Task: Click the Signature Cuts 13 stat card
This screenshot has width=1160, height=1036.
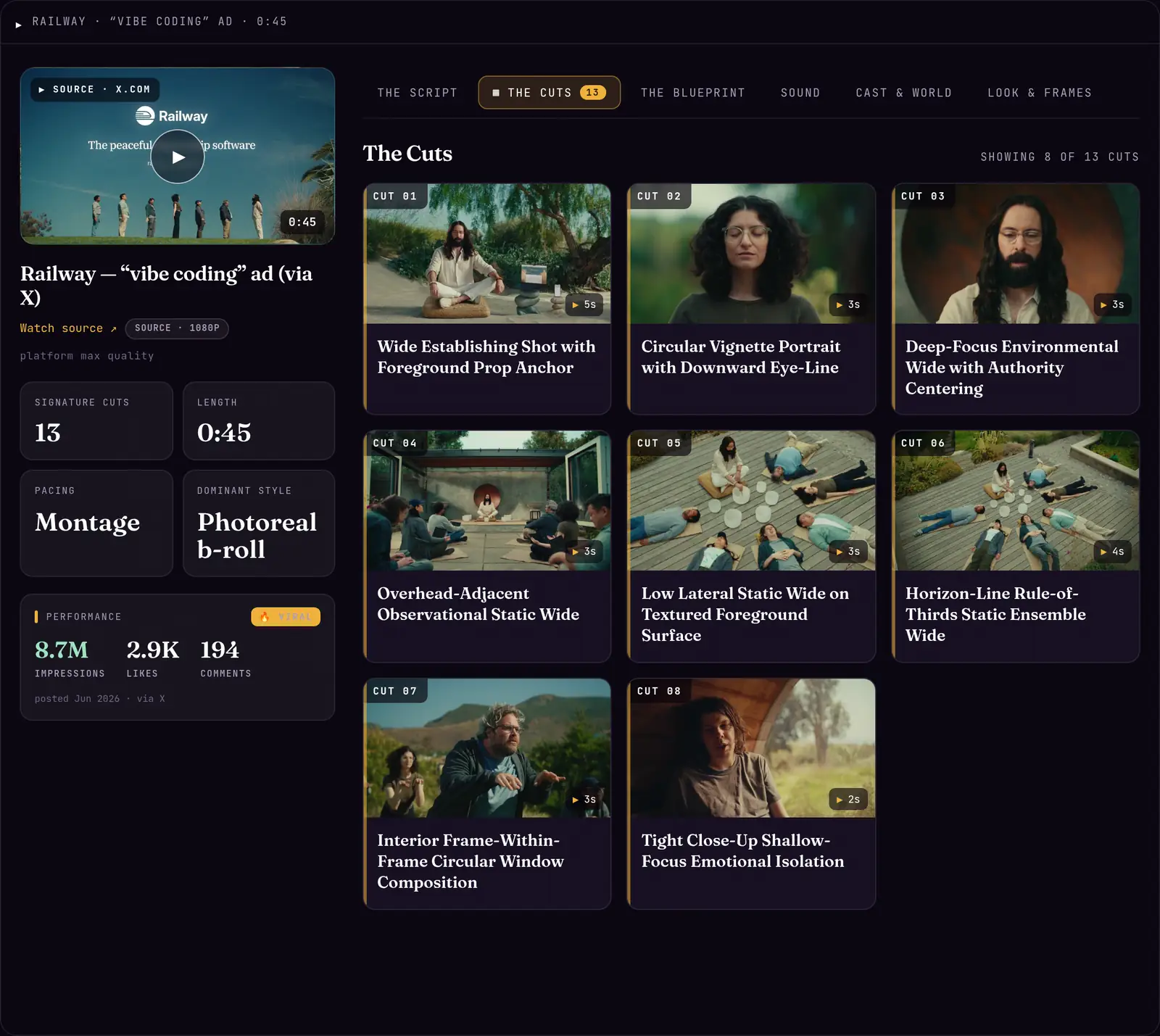Action: coord(96,420)
